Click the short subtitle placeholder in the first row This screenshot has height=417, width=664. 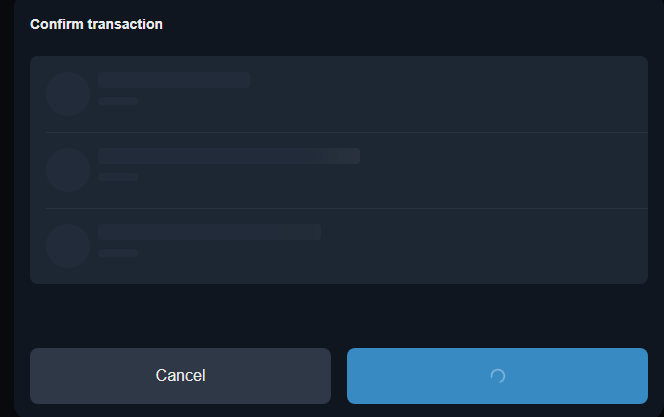click(x=118, y=101)
